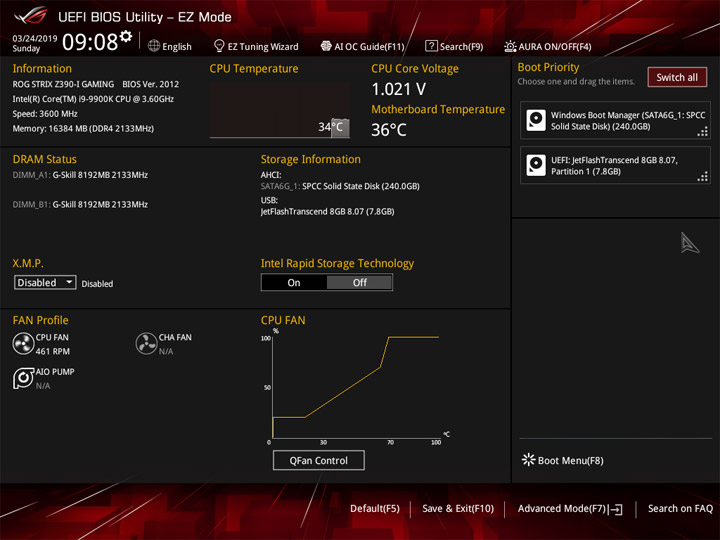The height and width of the screenshot is (540, 720).
Task: Click the Speed: 3600 MHz line
Action: coord(45,114)
